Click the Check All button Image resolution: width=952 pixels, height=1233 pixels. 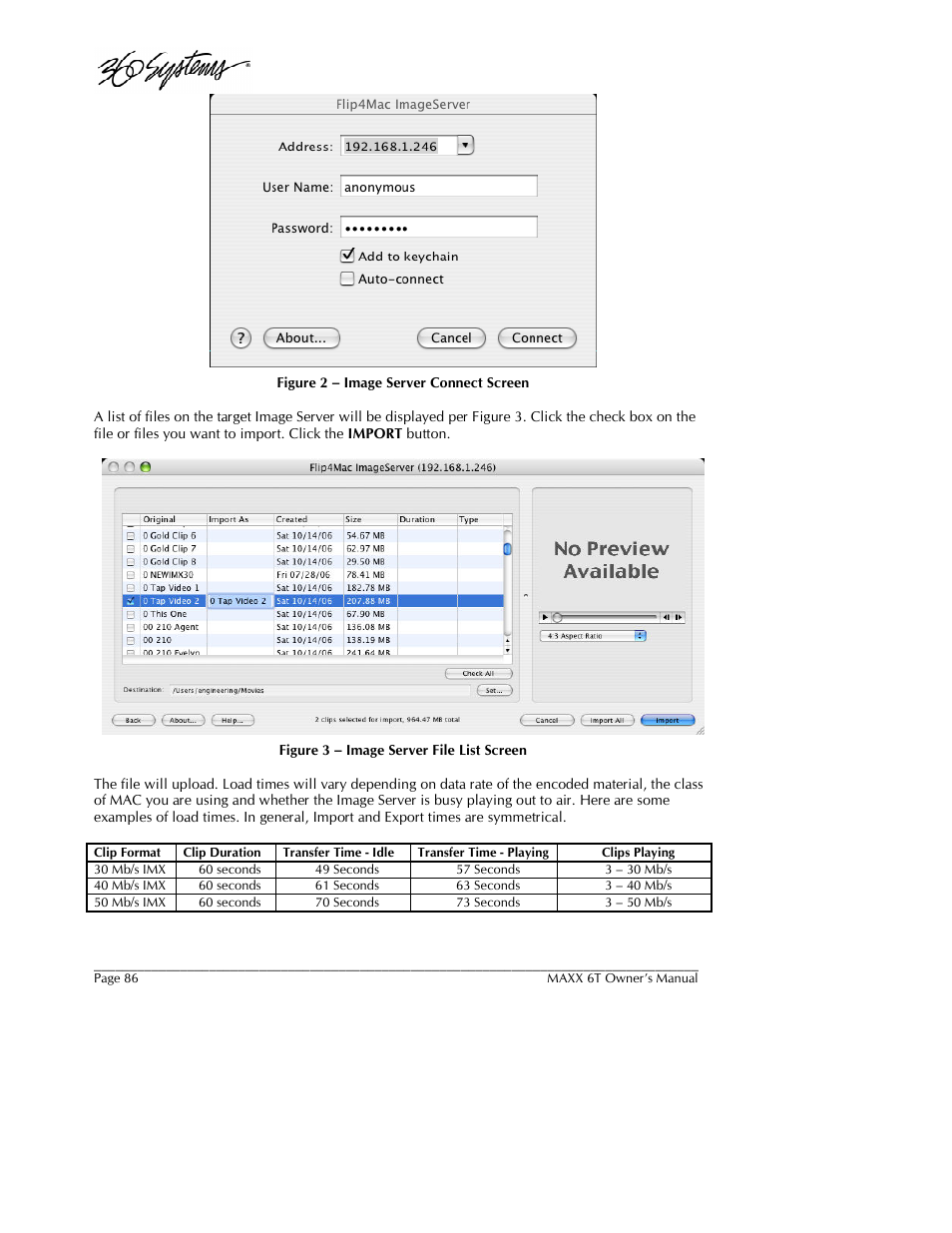tap(478, 674)
